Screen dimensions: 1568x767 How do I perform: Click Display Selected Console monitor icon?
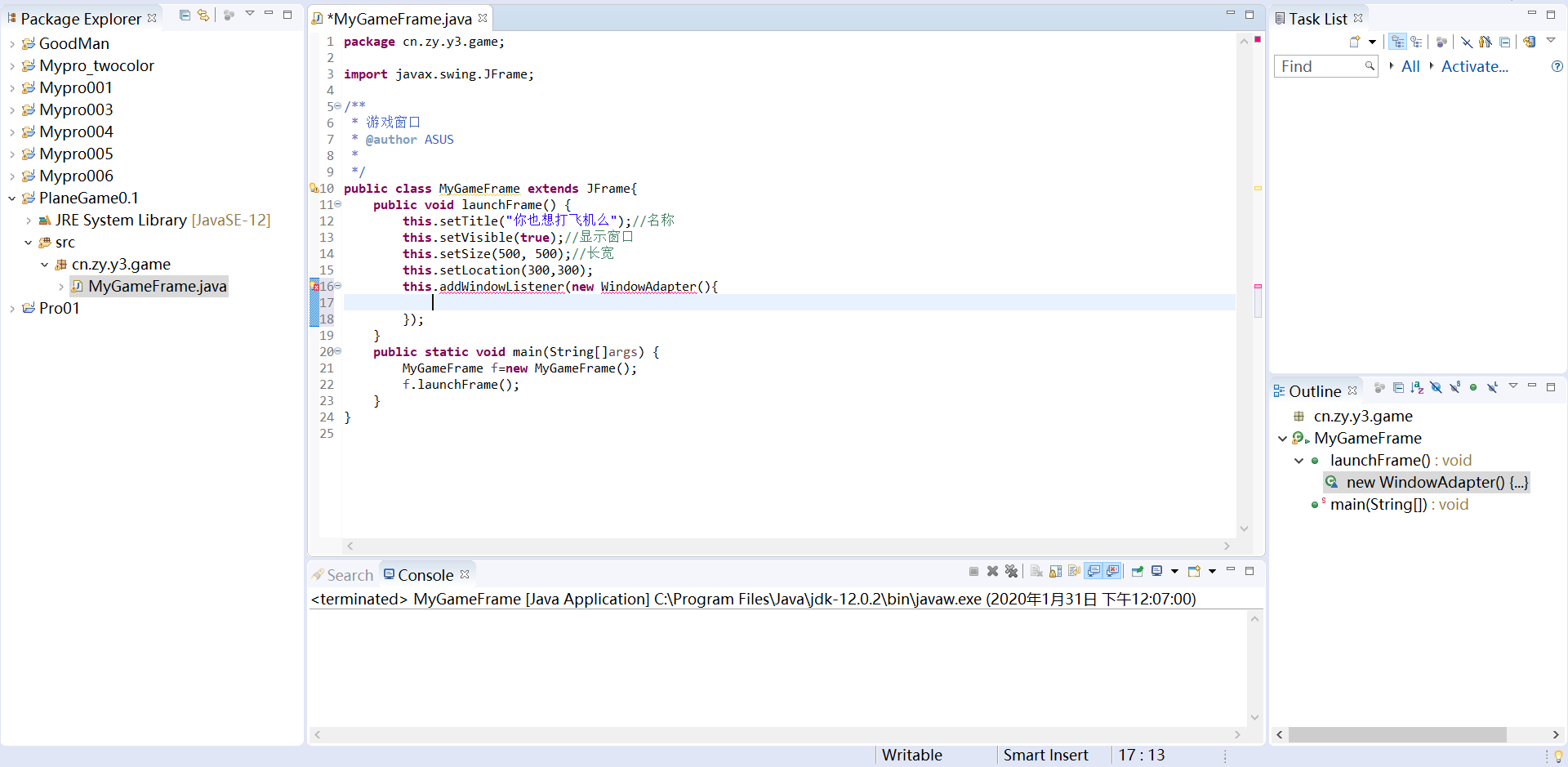click(x=1156, y=571)
